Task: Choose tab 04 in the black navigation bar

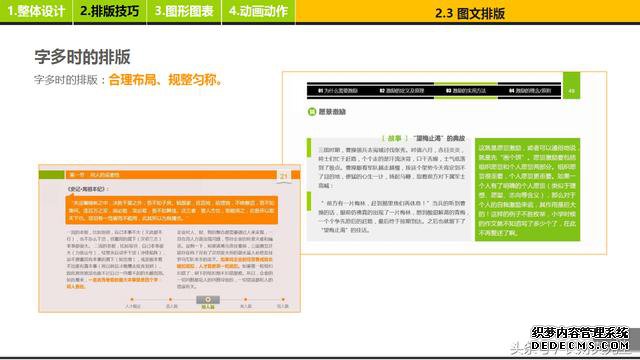Action: coord(530,91)
